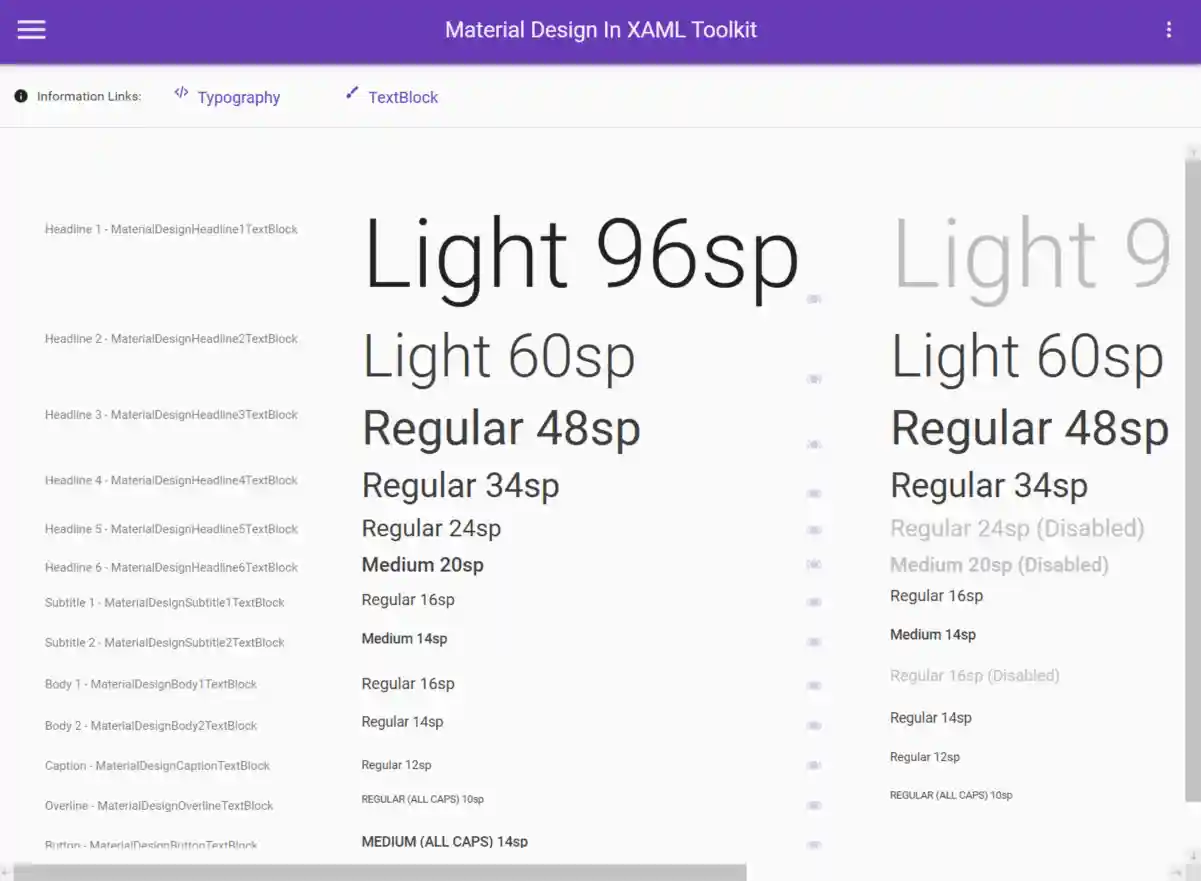Click the pencil icon next to TextBlock
The height and width of the screenshot is (881, 1201).
tap(352, 93)
